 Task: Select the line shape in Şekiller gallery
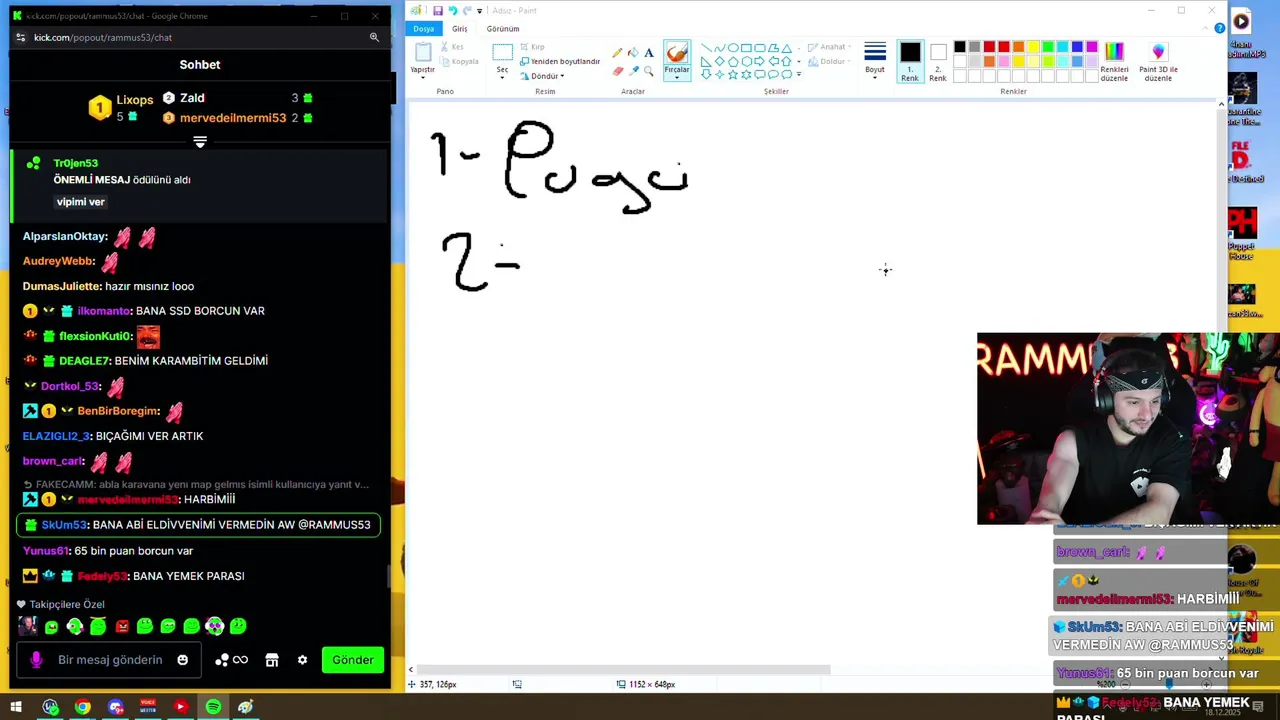[706, 48]
